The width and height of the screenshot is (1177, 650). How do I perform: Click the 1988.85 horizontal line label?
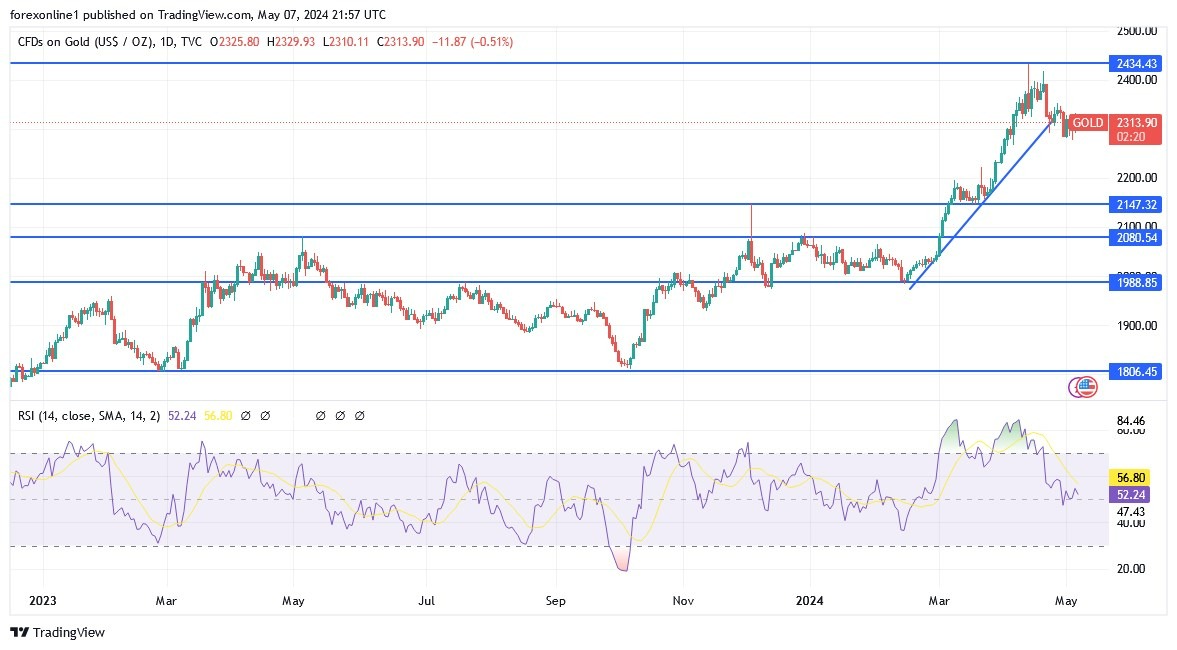coord(1137,283)
